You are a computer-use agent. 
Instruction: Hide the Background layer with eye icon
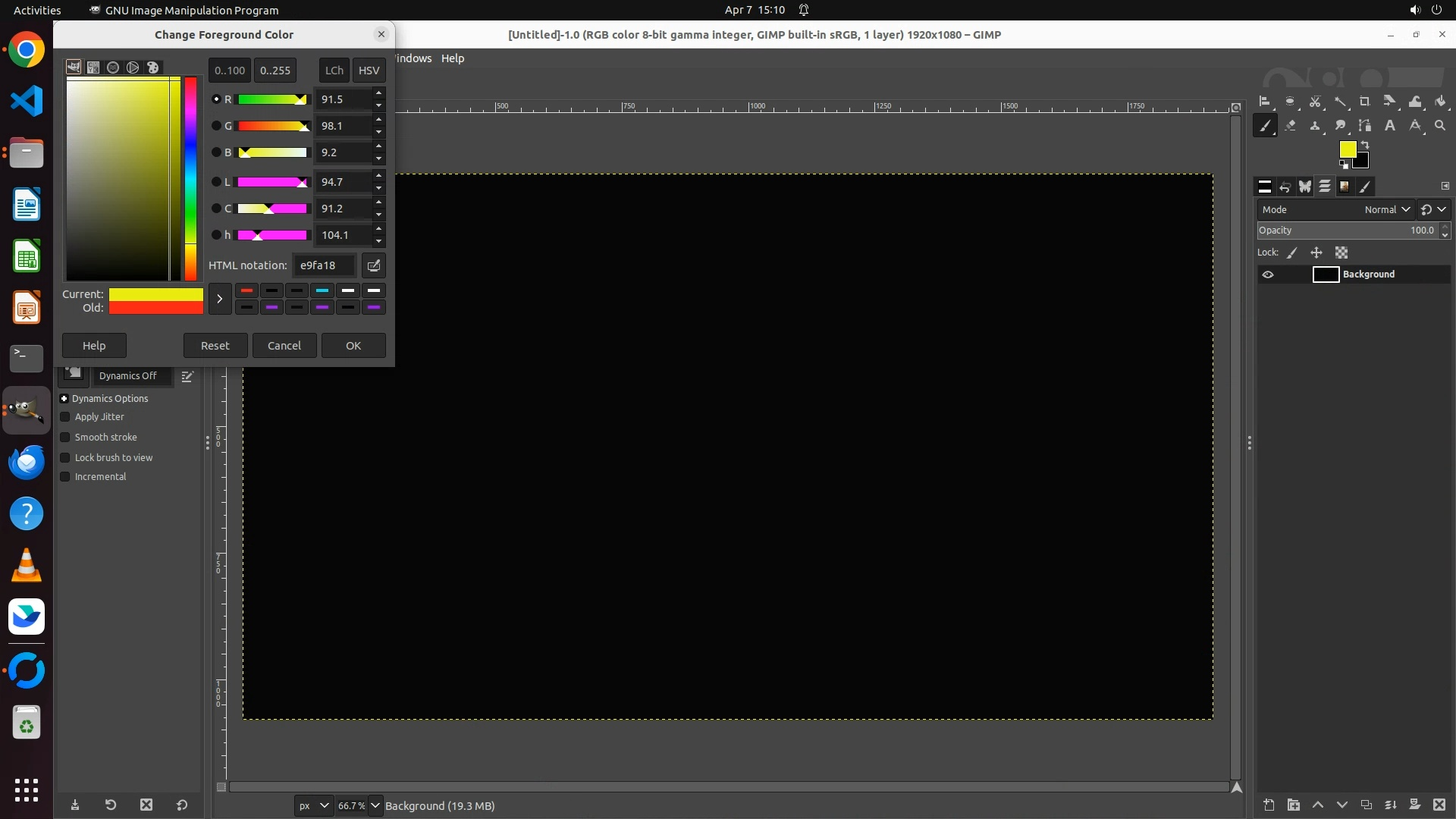coord(1268,275)
